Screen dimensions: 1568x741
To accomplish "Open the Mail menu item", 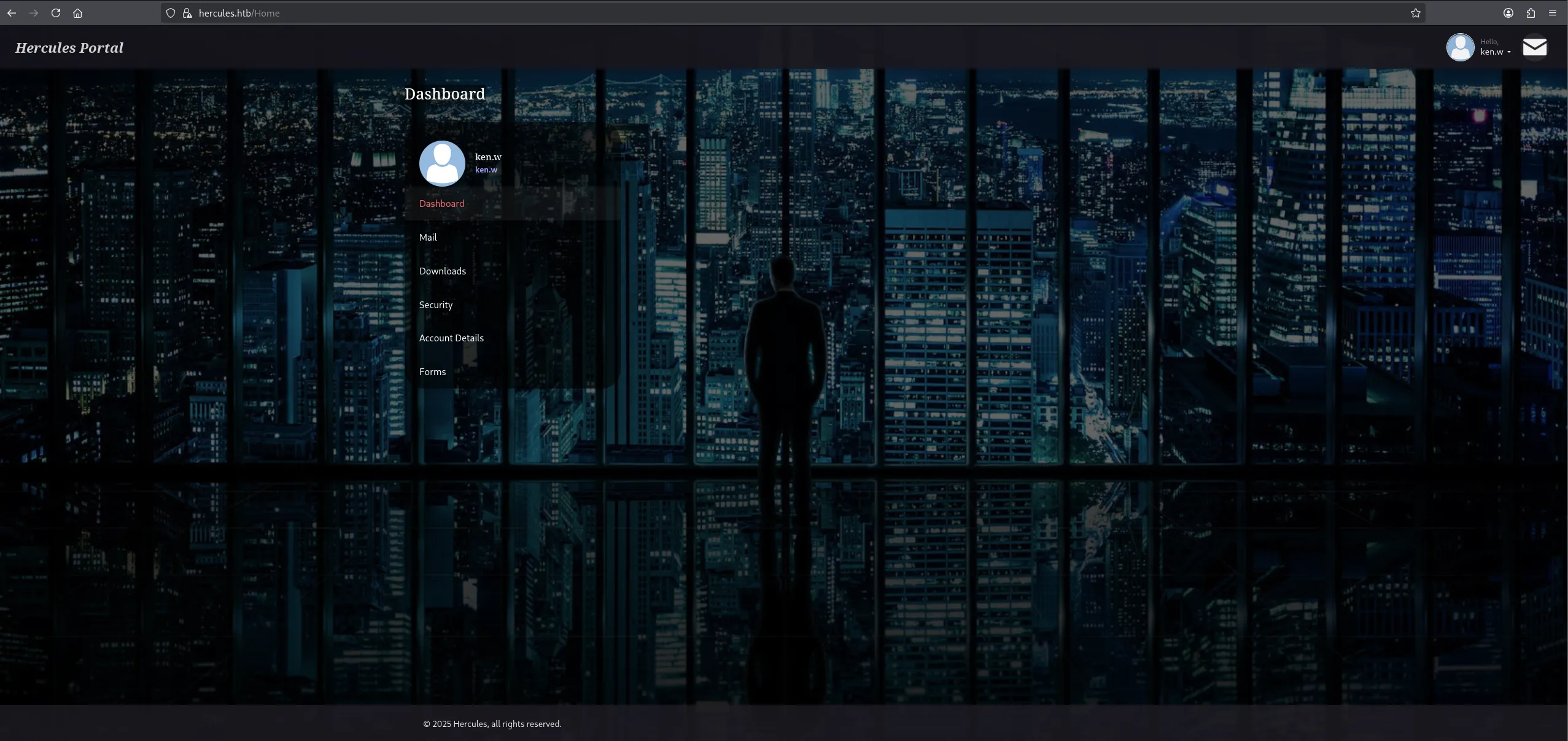I will pos(428,238).
